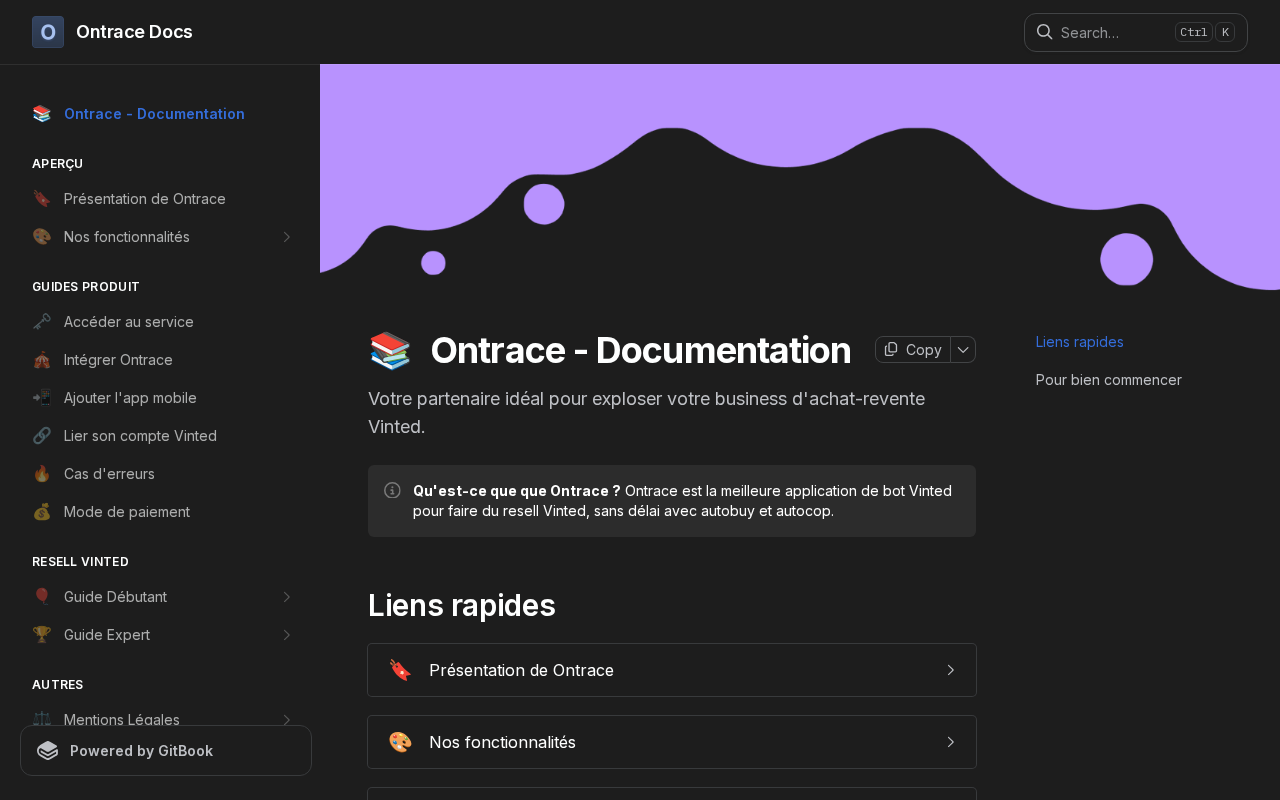The height and width of the screenshot is (800, 1280).
Task: Click the phone icon beside Ajouter l'app mobile
Action: coord(42,398)
